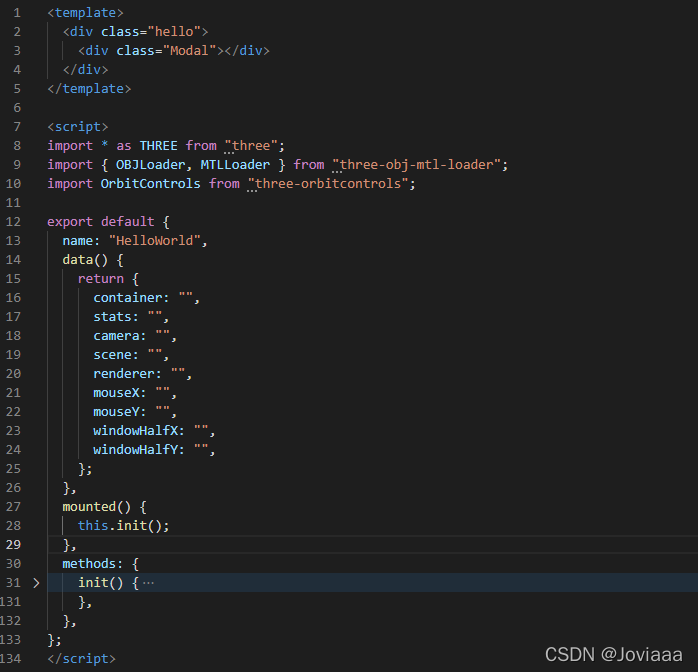Click the OBJLoader identifier

[x=150, y=165]
